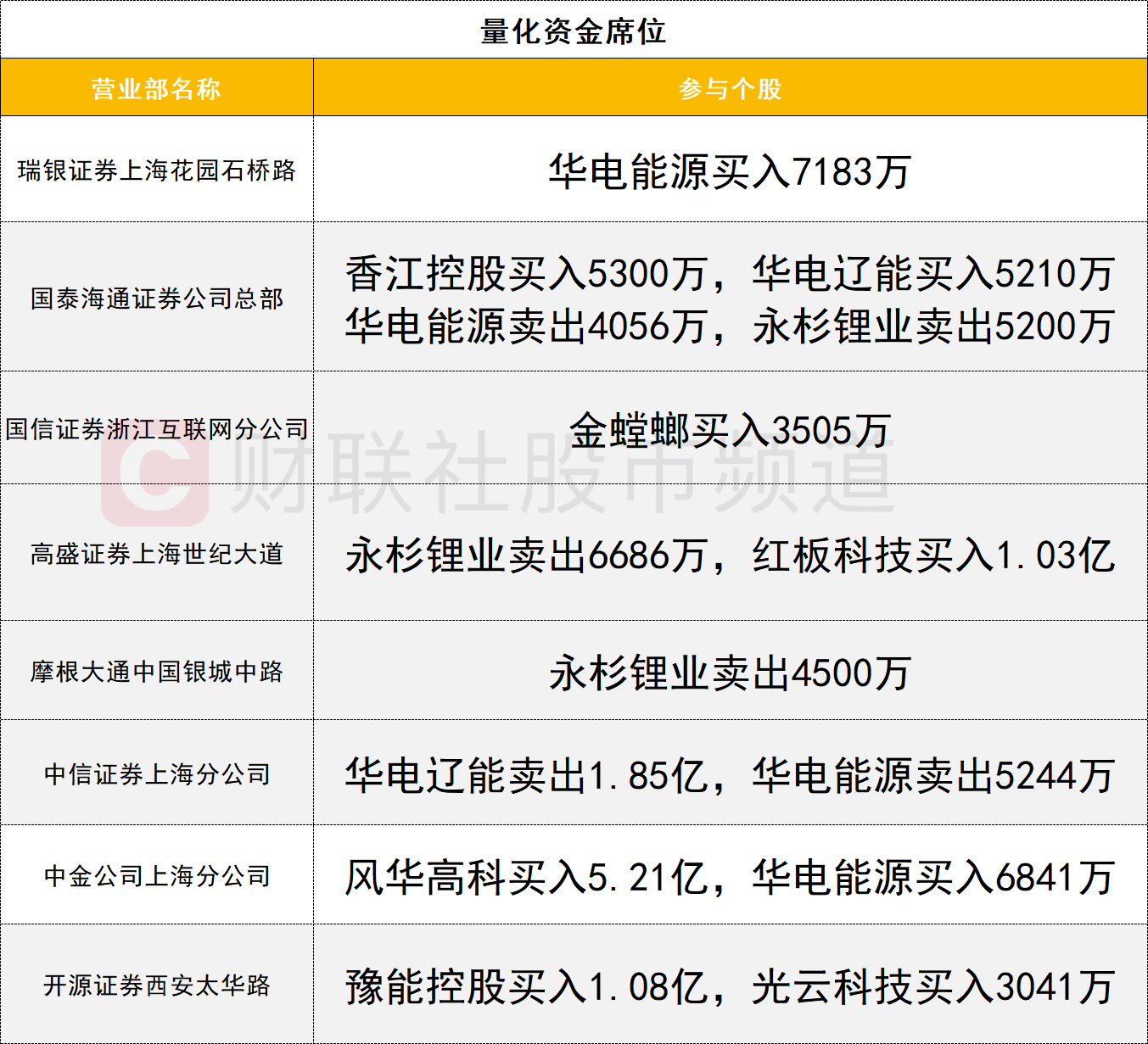Image resolution: width=1148 pixels, height=1044 pixels.
Task: Select the cell 高盛证券上海世纪大道
Action: pos(157,554)
